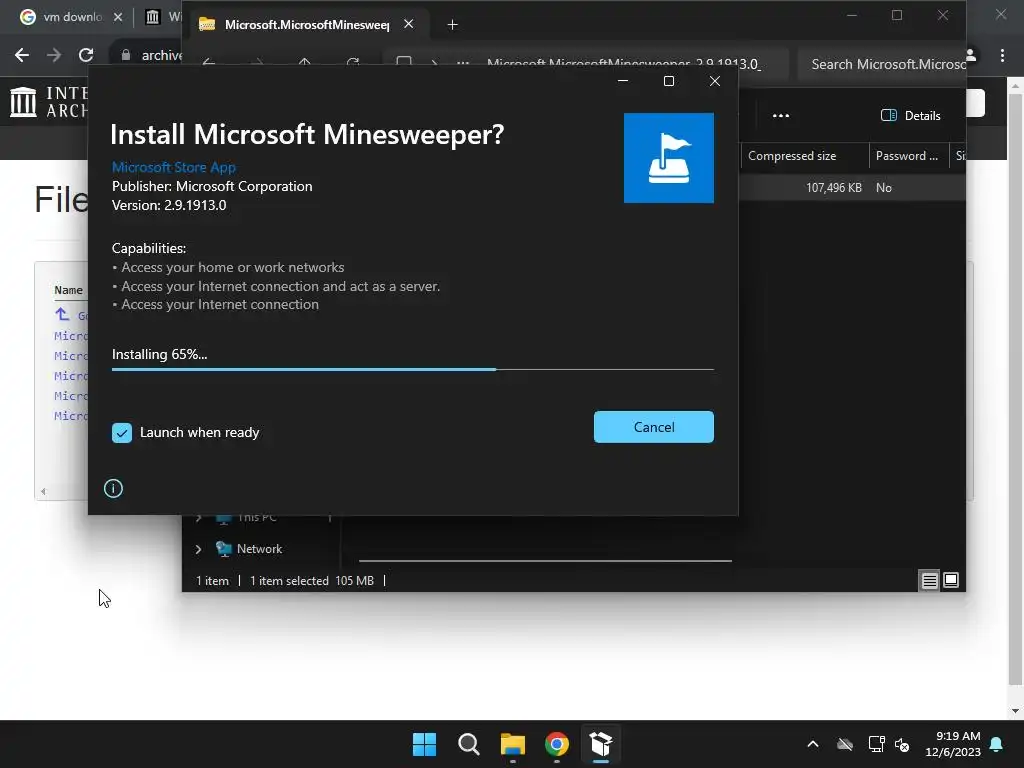Image resolution: width=1024 pixels, height=768 pixels.
Task: Click the Explorer horizontal scrollbar
Action: (545, 560)
